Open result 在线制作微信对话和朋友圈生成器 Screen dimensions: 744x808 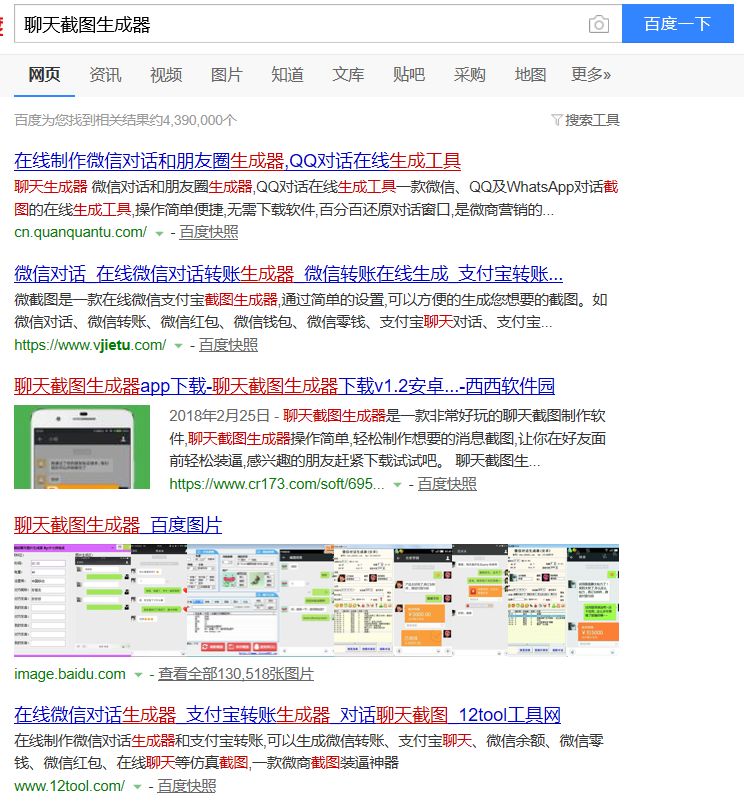point(237,161)
